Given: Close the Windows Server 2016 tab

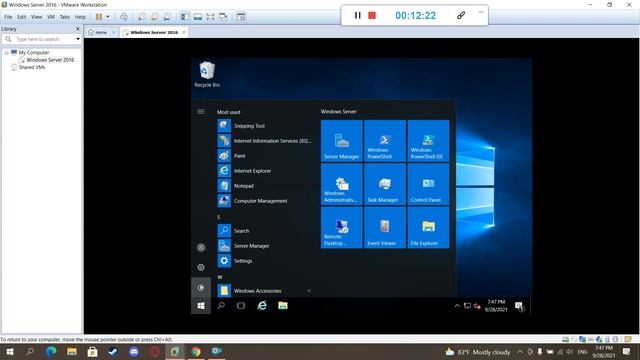Looking at the screenshot, I should point(184,32).
